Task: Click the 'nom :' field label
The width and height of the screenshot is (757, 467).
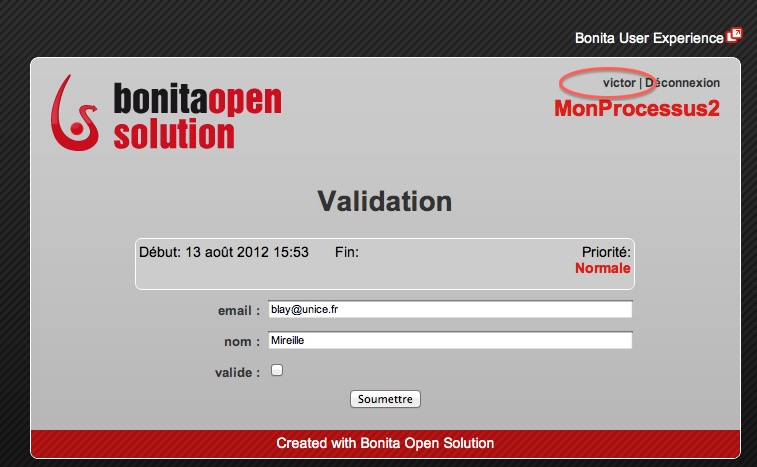Action: [242, 342]
